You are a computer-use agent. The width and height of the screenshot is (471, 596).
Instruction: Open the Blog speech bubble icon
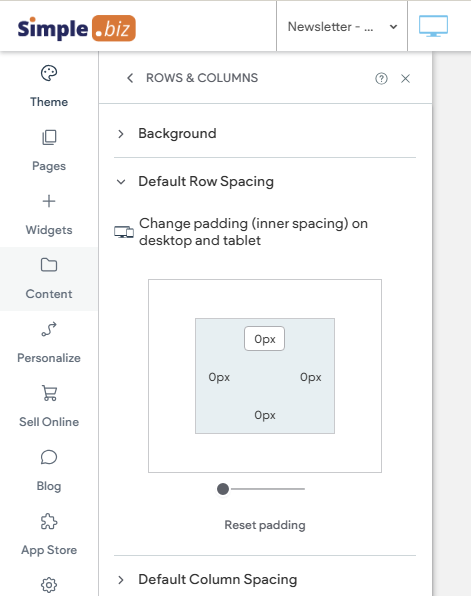click(x=49, y=457)
